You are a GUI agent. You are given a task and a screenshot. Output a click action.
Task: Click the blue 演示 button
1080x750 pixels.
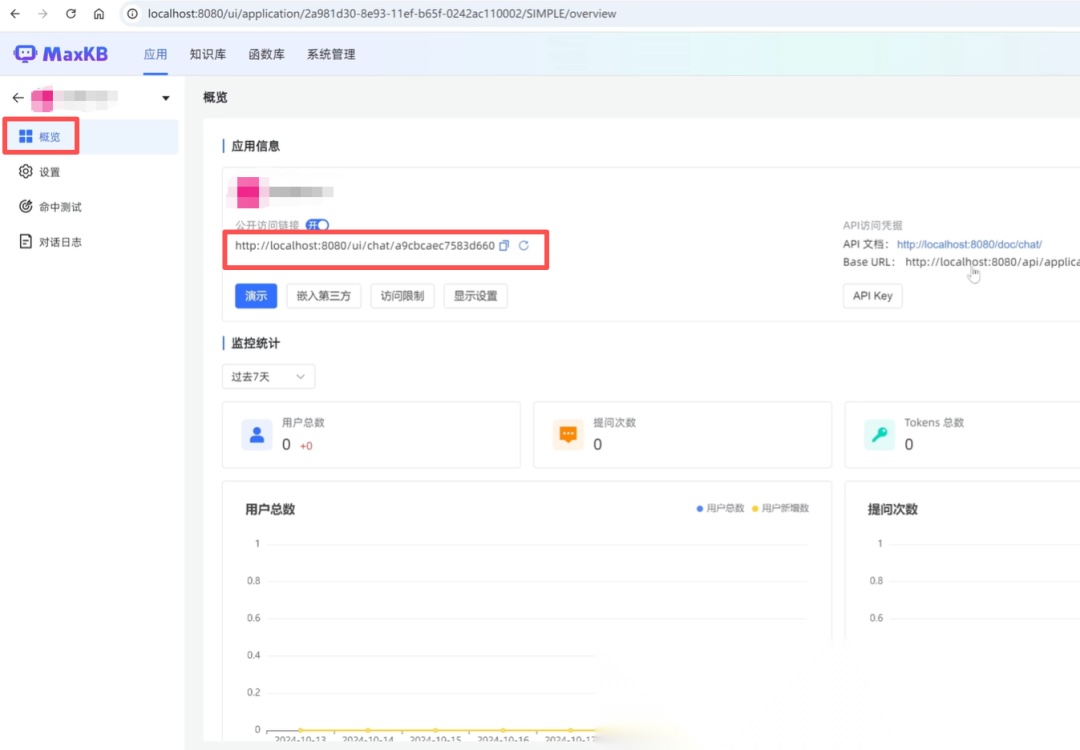click(x=256, y=296)
